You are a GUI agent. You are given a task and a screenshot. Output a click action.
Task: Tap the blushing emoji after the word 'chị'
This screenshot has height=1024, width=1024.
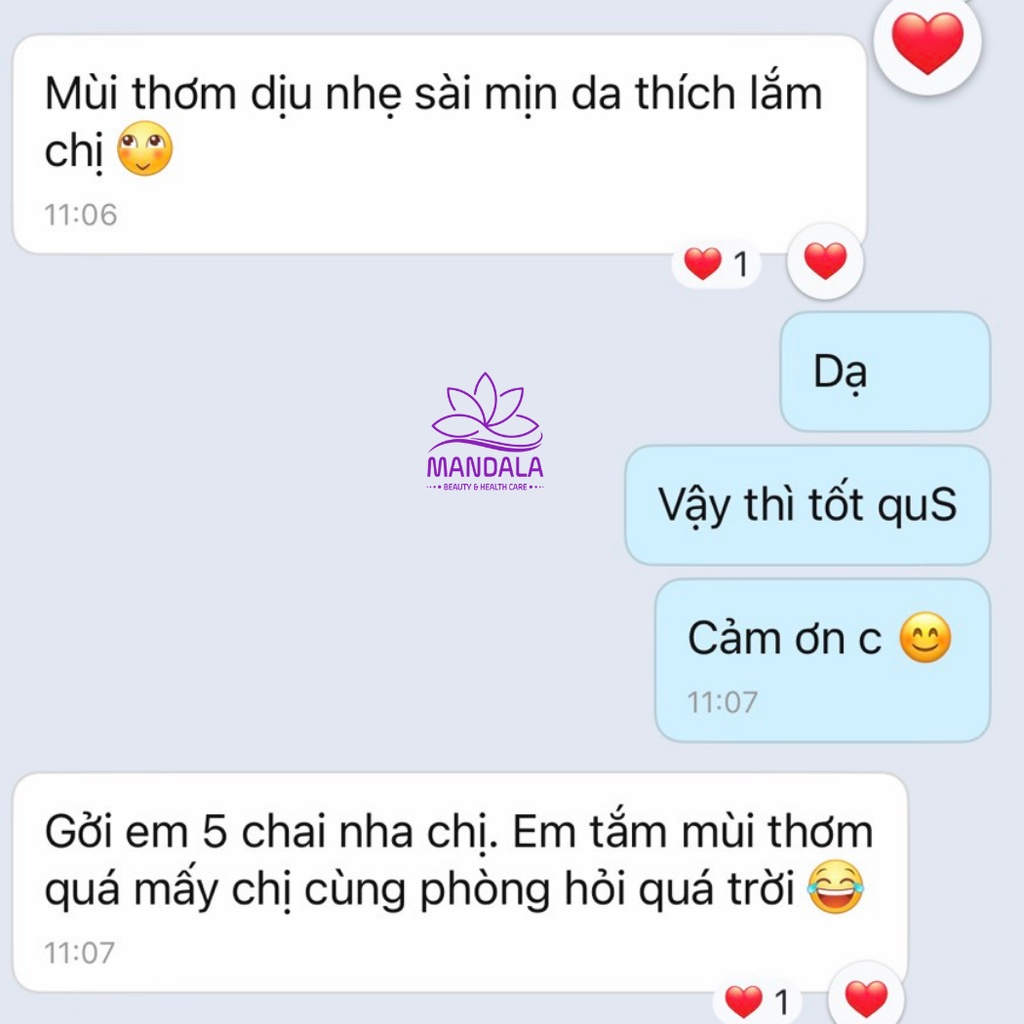point(145,149)
